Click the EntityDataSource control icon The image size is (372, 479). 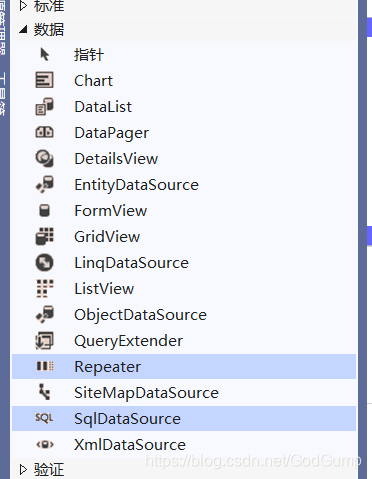pyautogui.click(x=44, y=184)
